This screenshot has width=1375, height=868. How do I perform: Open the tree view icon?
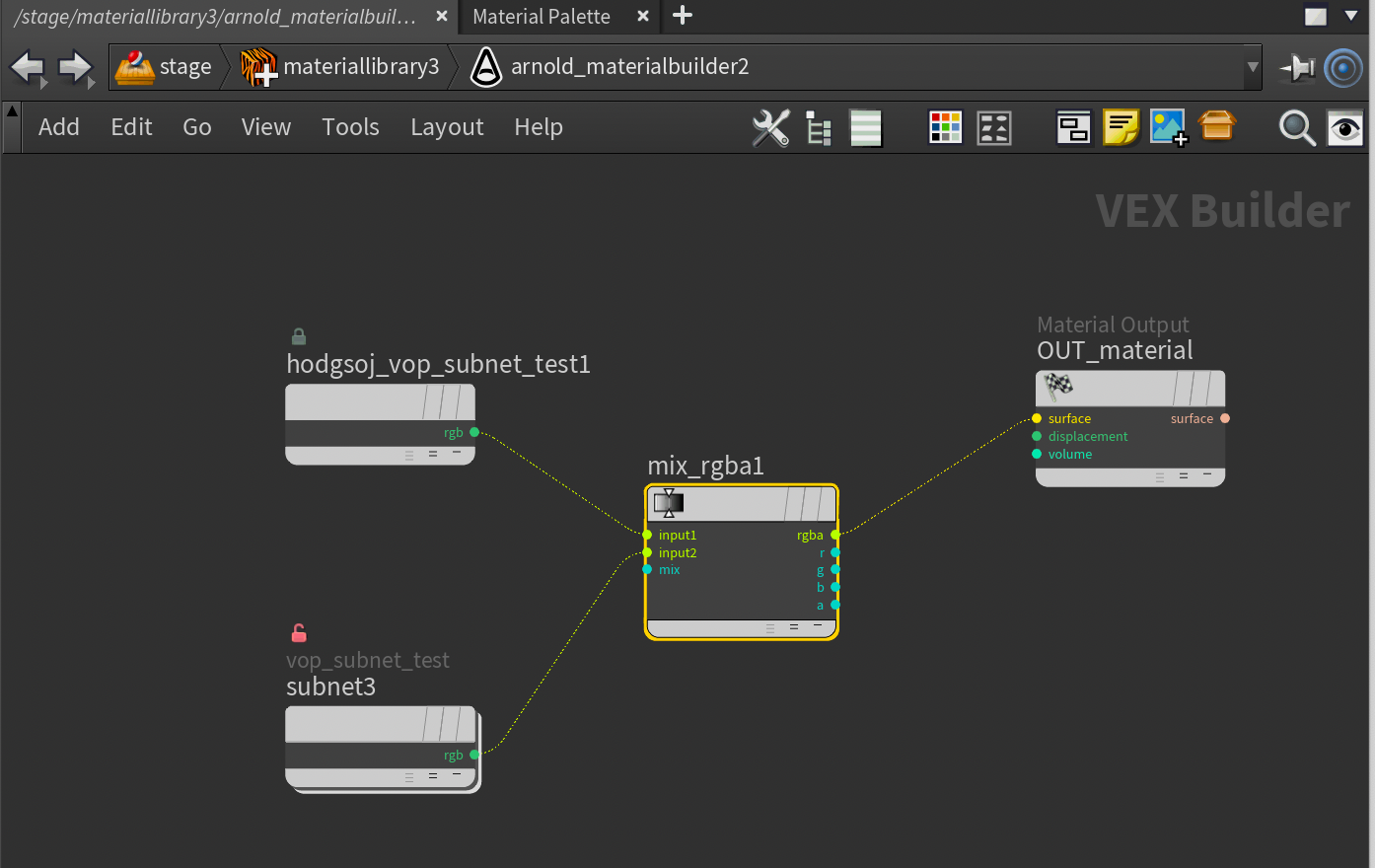818,127
